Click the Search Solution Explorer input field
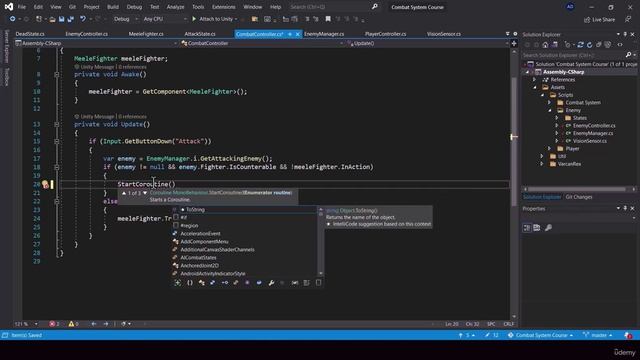The image size is (640, 360). [x=573, y=55]
